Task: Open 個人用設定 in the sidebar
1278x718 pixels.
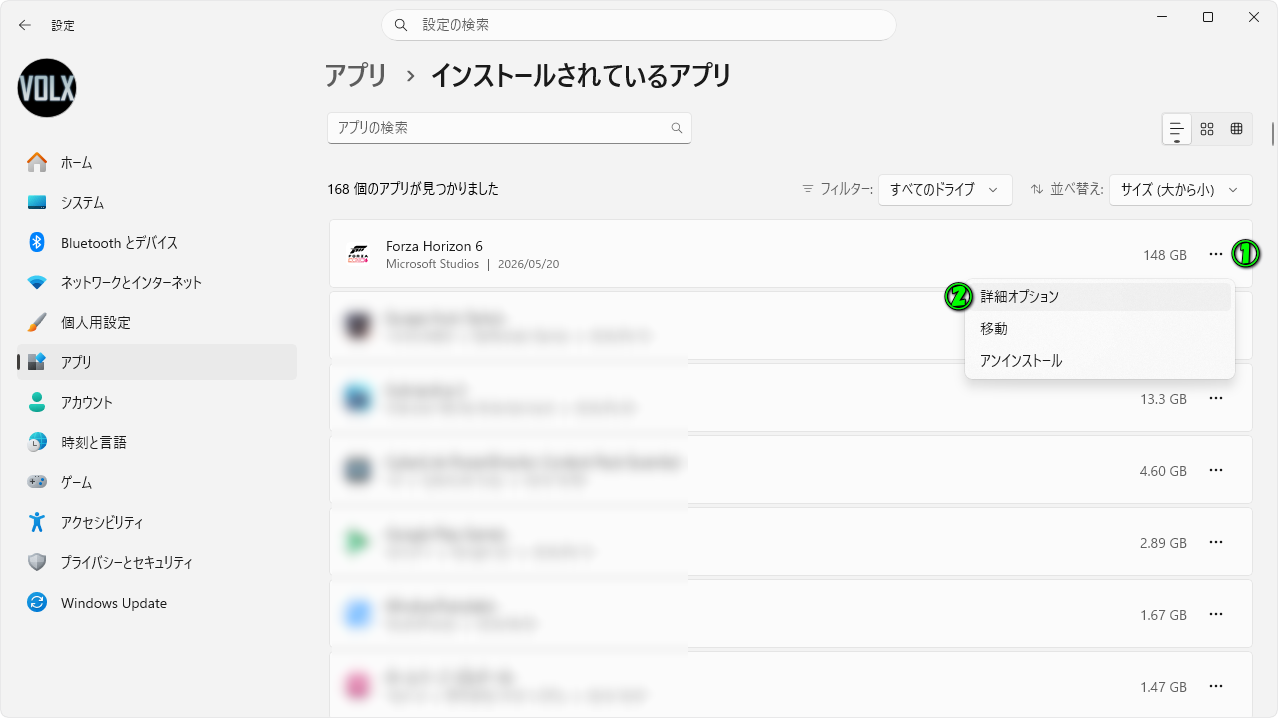Action: pos(157,322)
